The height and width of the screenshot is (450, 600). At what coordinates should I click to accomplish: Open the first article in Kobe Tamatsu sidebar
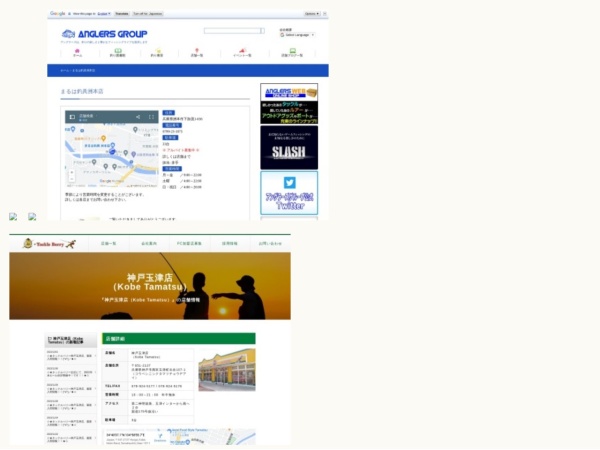70,355
